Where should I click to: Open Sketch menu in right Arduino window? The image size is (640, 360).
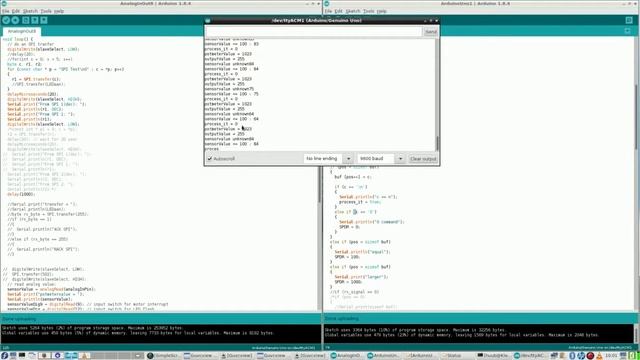click(x=353, y=11)
